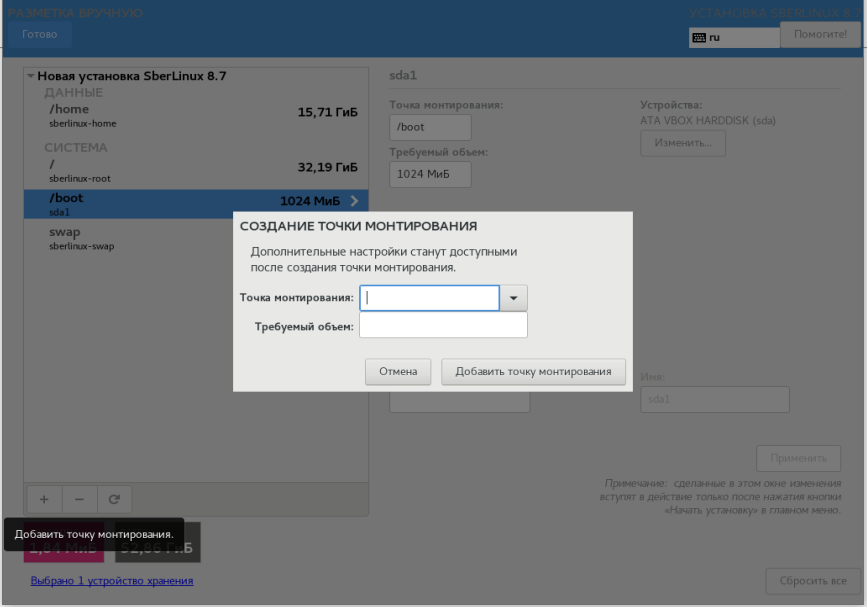Click the Изменить... devices button

[683, 143]
